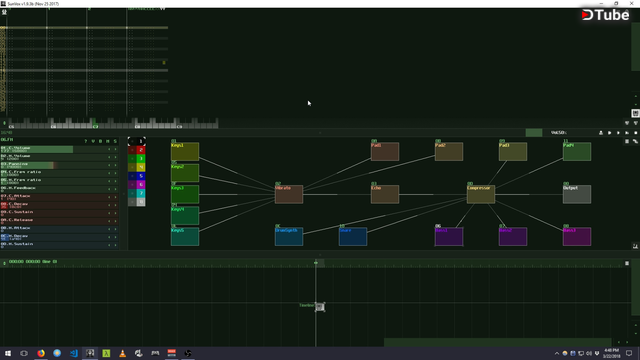The height and width of the screenshot is (360, 640).
Task: Open the SunVox main menu icon
Action: click(4, 12)
